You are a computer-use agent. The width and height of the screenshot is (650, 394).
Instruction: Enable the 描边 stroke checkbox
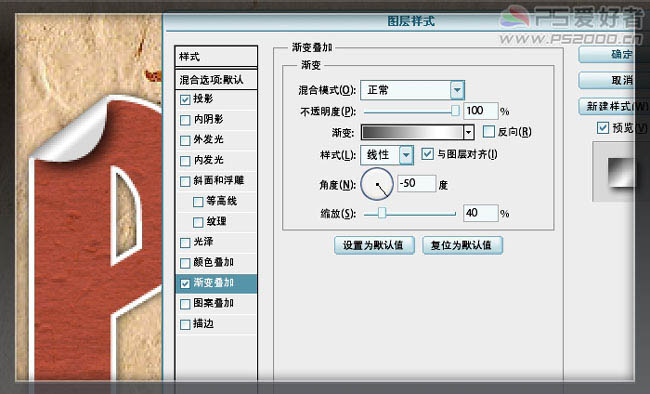[185, 324]
